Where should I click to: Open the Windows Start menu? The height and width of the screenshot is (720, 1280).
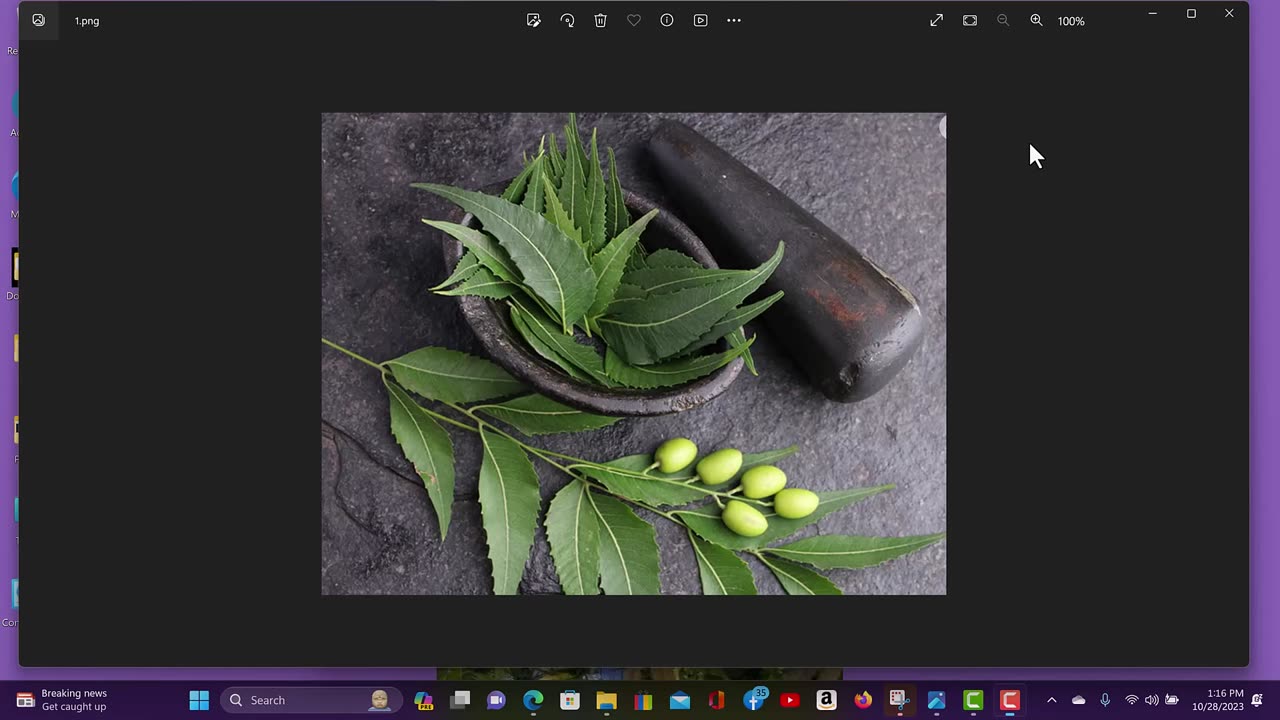coord(199,700)
